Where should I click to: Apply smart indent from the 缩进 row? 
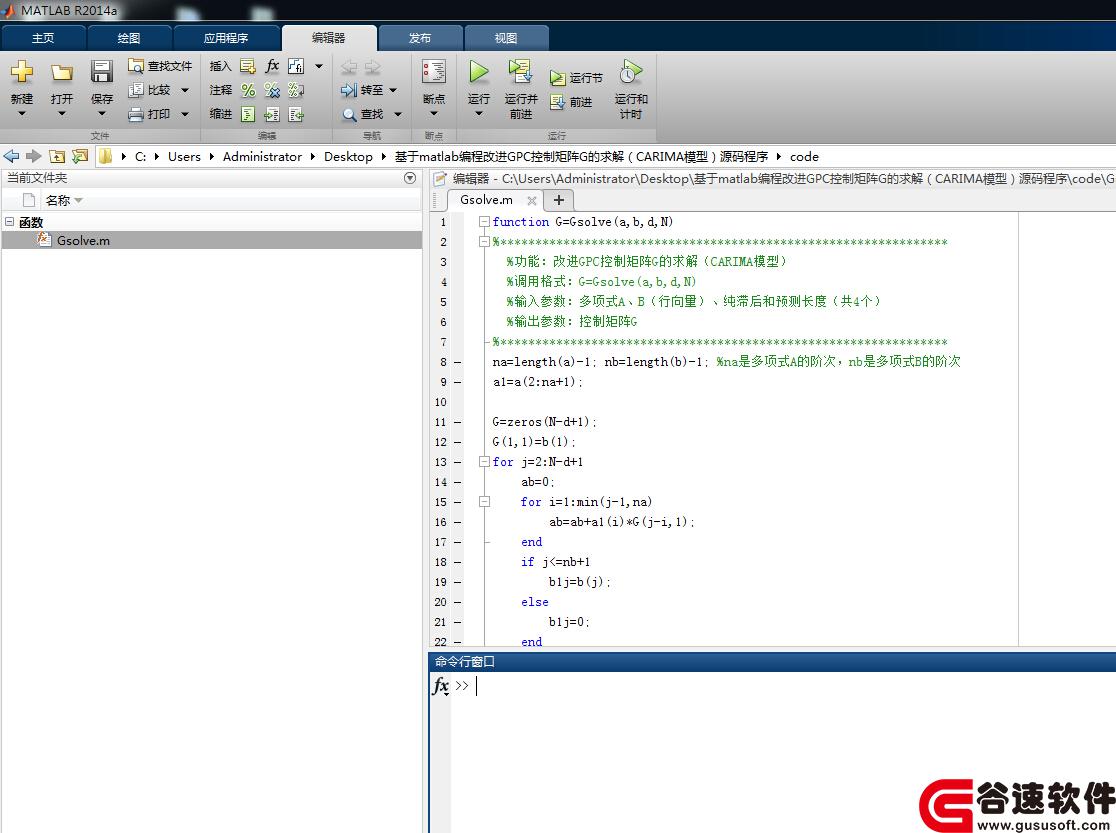[248, 114]
